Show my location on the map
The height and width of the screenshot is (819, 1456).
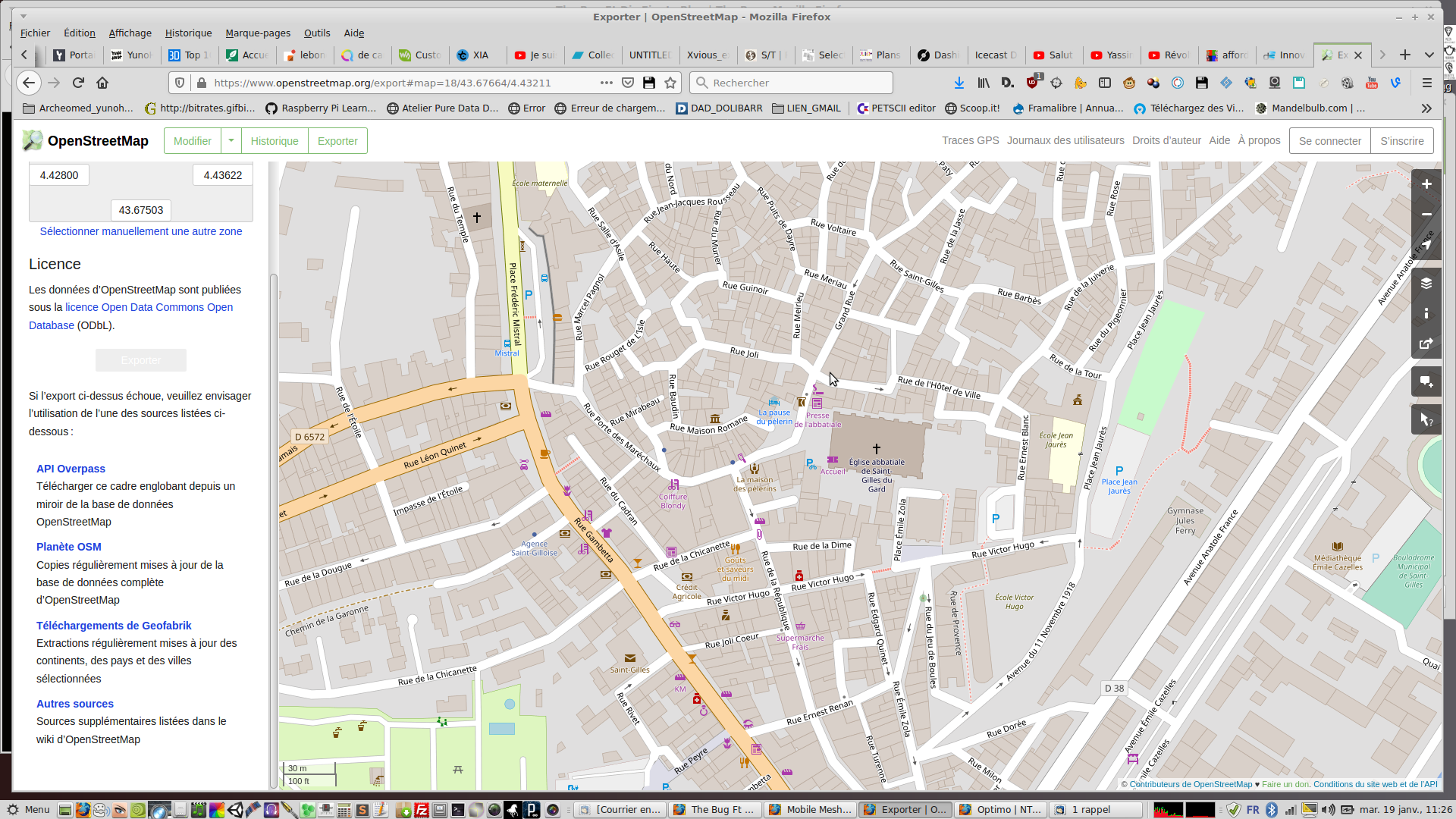[x=1426, y=245]
